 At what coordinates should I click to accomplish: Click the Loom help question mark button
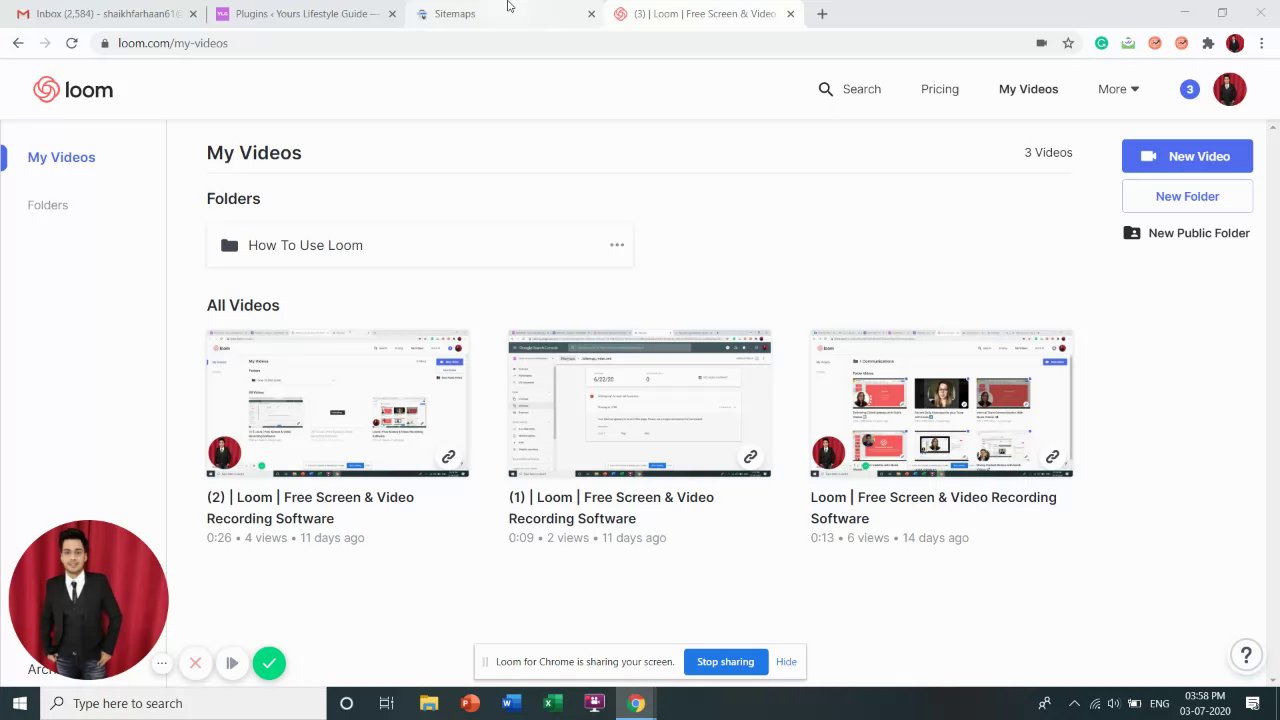1246,656
